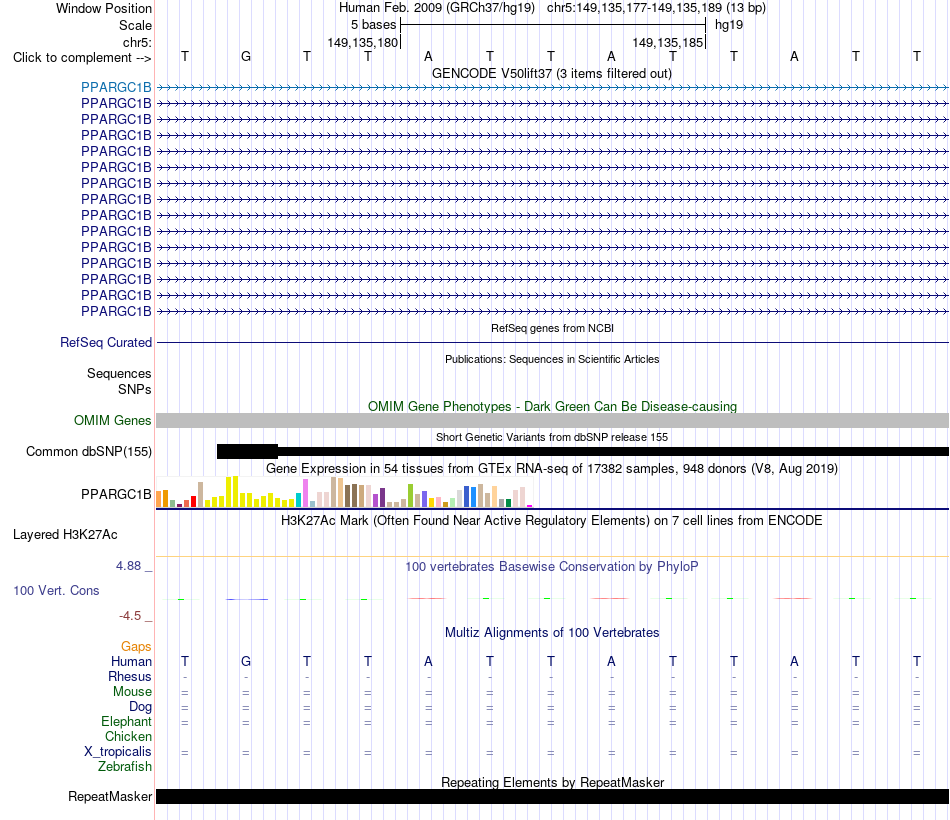Image resolution: width=950 pixels, height=820 pixels.
Task: Click the orange 'Gaps' row label
Action: tap(136, 647)
